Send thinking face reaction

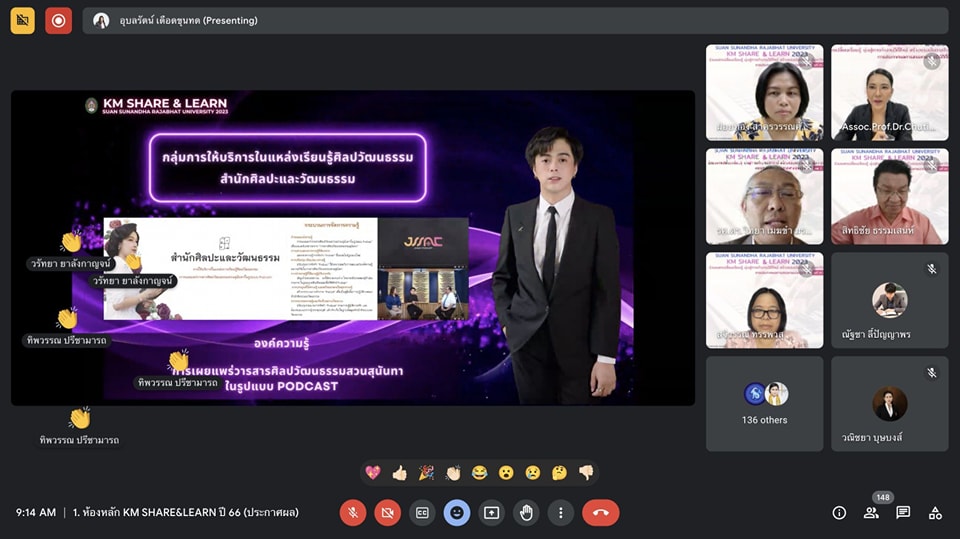pyautogui.click(x=560, y=472)
